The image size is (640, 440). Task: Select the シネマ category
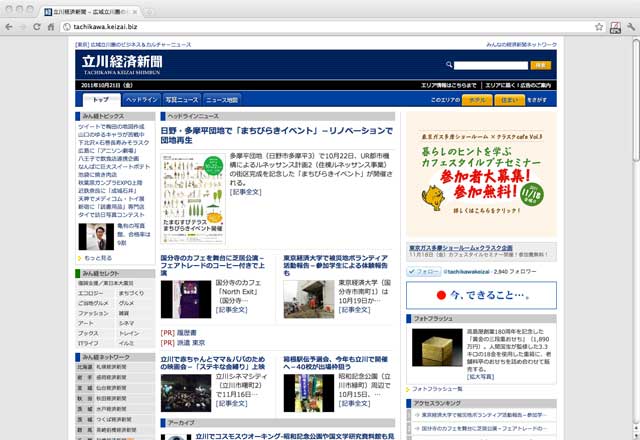point(127,323)
